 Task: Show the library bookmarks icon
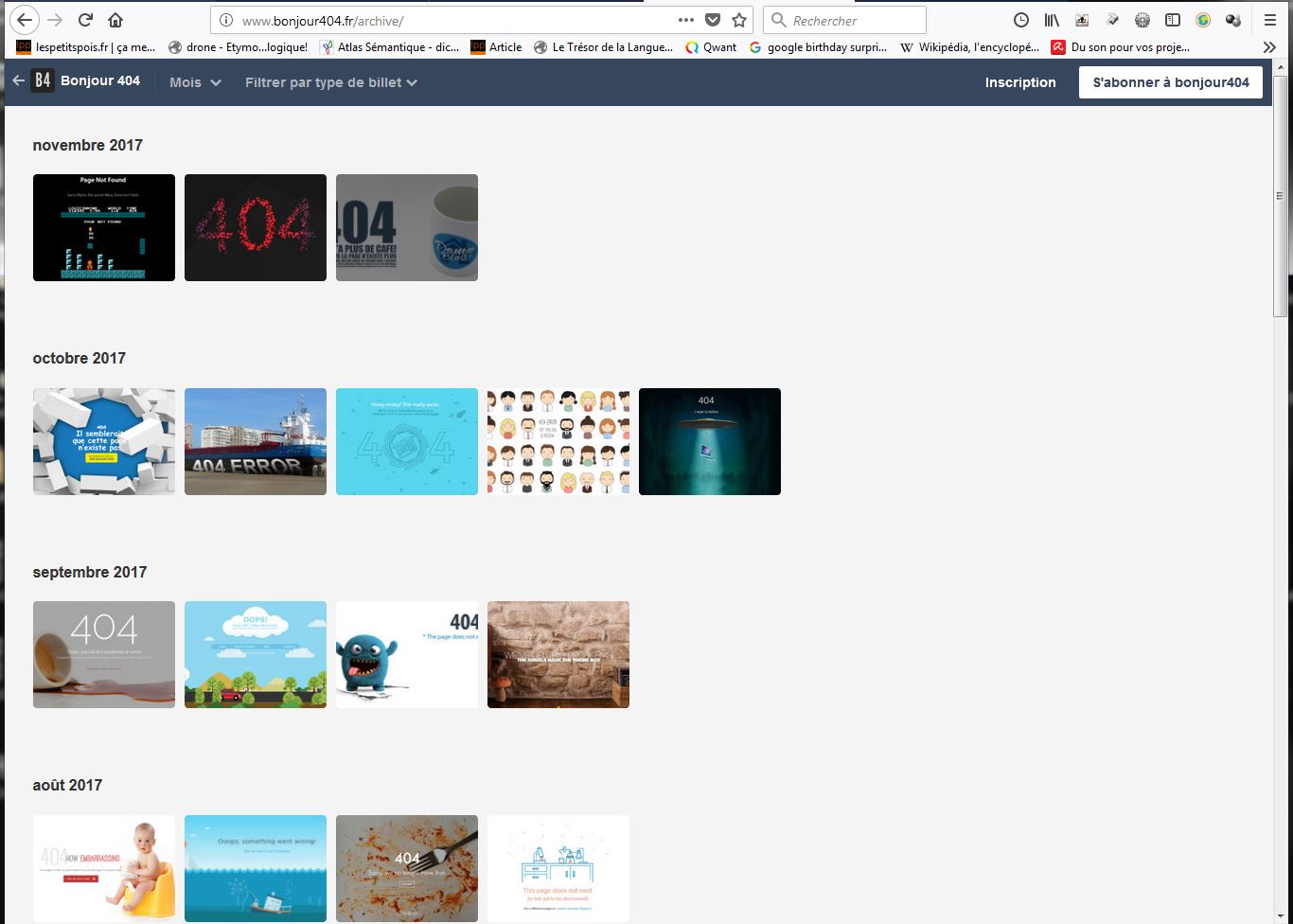coord(1052,20)
